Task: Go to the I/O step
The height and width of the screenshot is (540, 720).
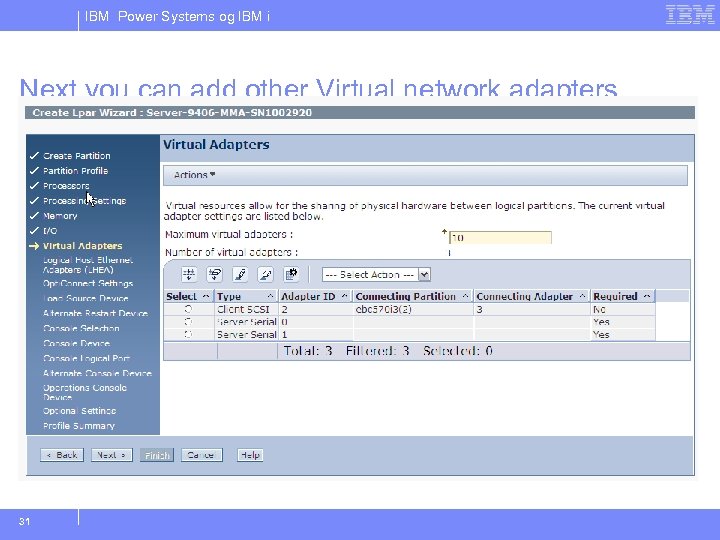Action: coord(50,231)
